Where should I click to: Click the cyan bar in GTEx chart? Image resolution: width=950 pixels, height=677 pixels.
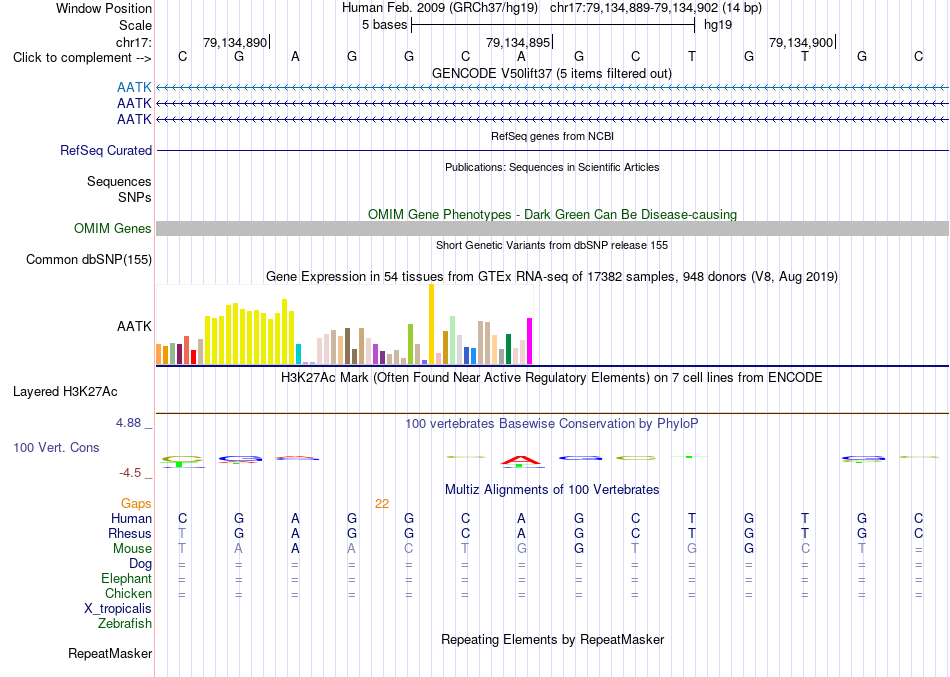[x=298, y=354]
